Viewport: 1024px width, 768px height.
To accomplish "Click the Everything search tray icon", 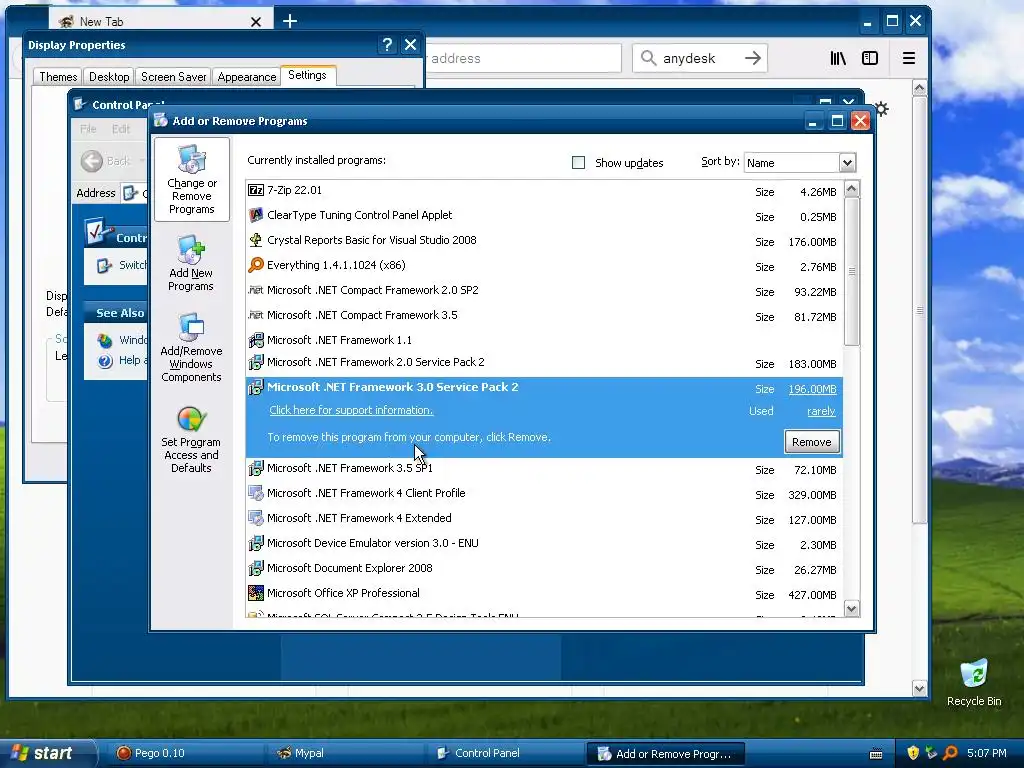I will 950,753.
